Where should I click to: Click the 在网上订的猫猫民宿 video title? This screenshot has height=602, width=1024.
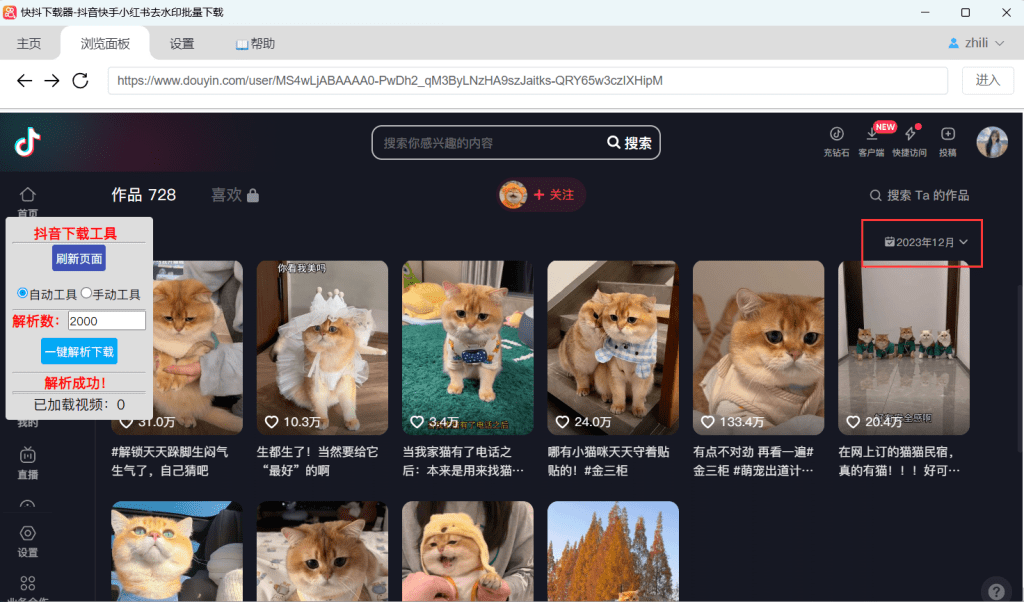[899, 461]
